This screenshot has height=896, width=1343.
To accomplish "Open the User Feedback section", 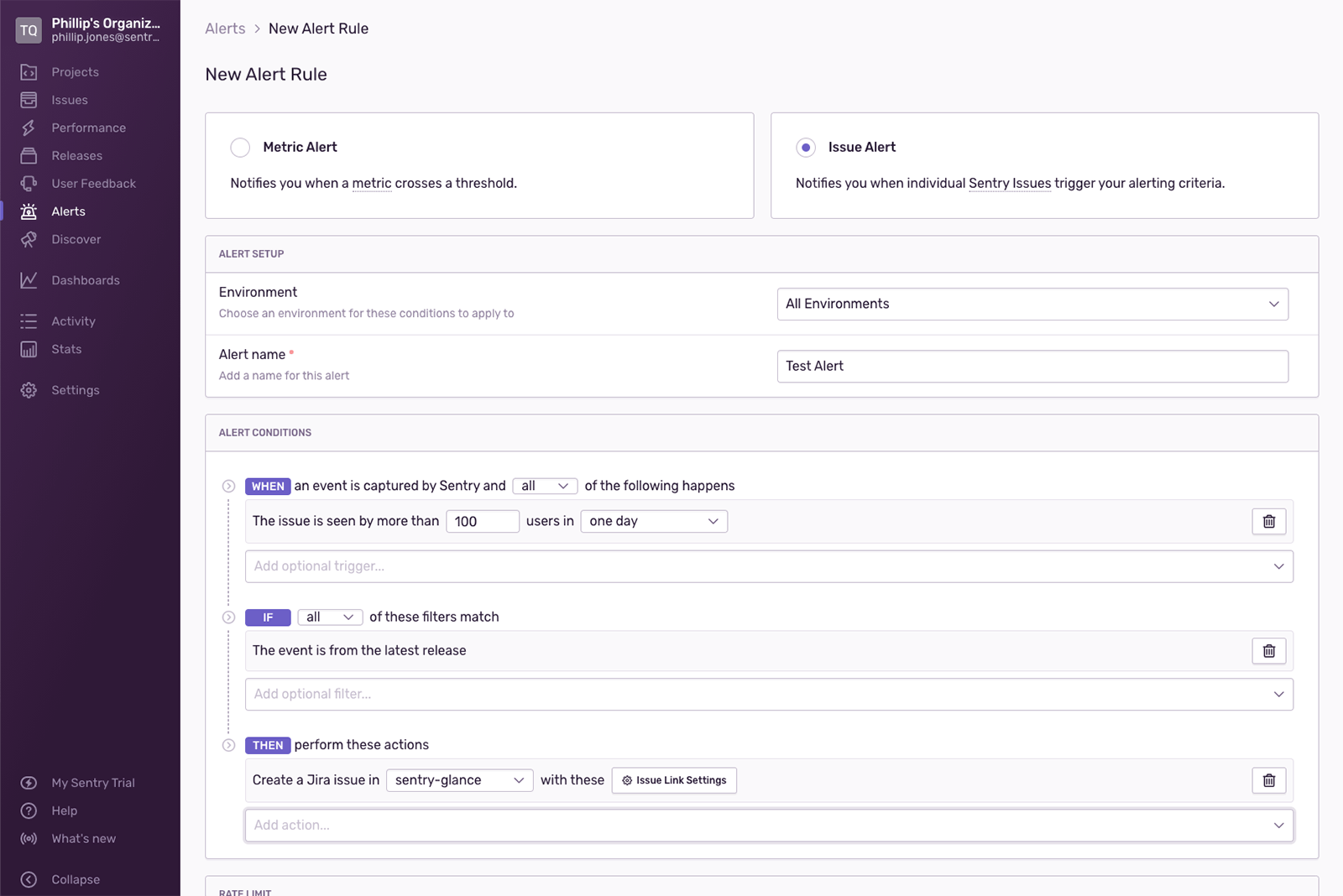I will 93,183.
